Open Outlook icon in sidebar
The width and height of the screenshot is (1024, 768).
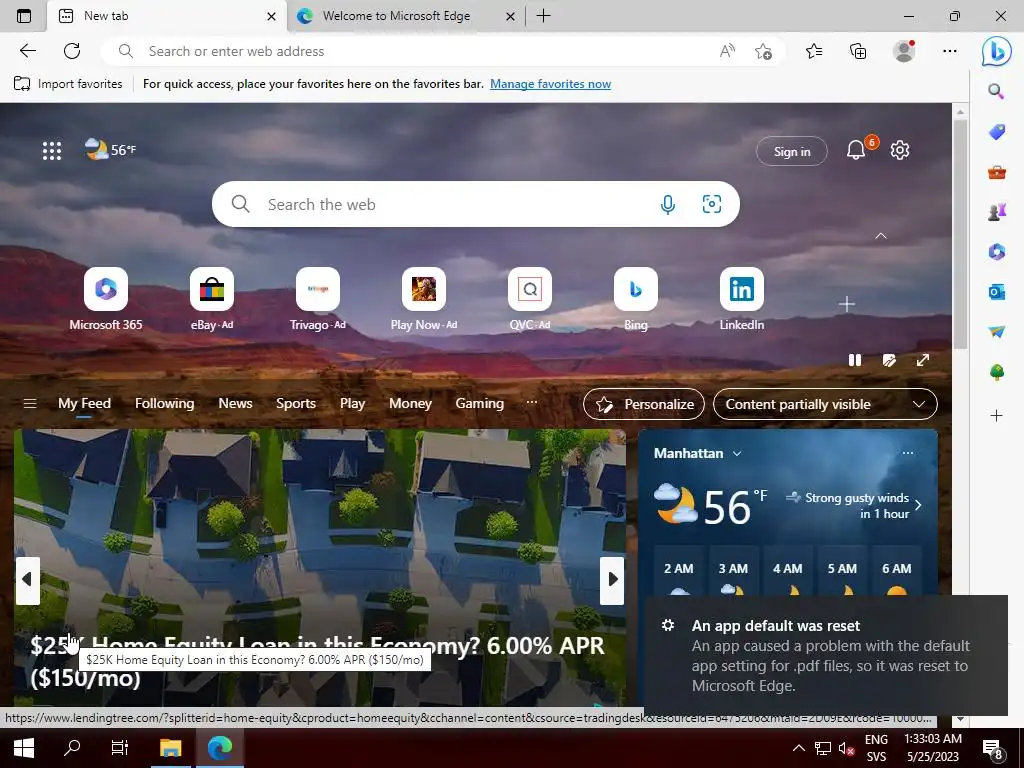coord(997,292)
